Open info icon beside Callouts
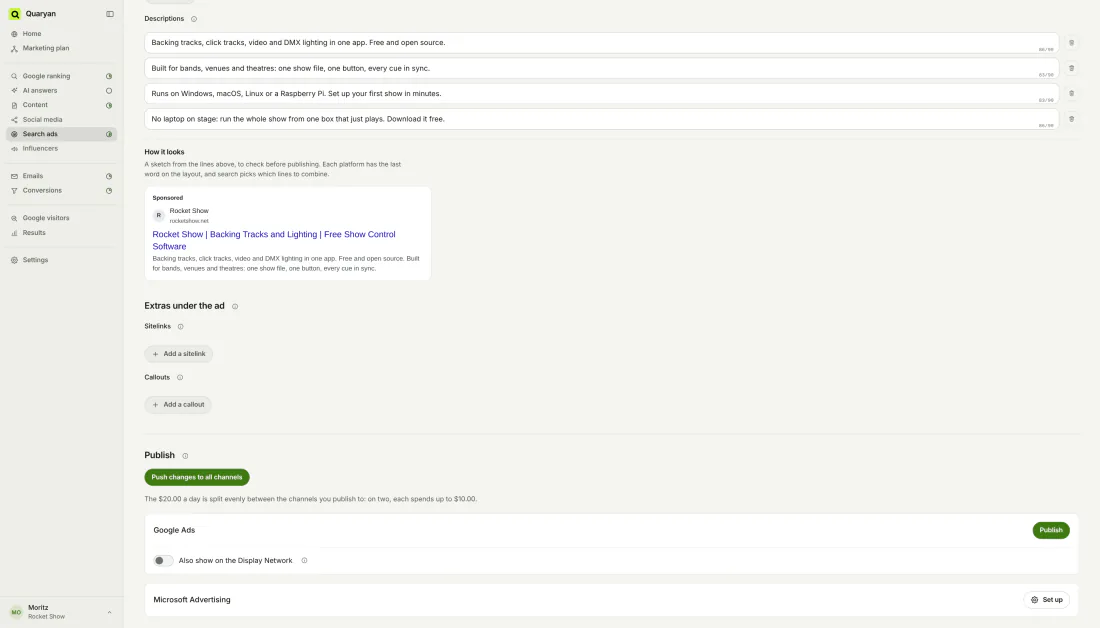 pos(180,378)
